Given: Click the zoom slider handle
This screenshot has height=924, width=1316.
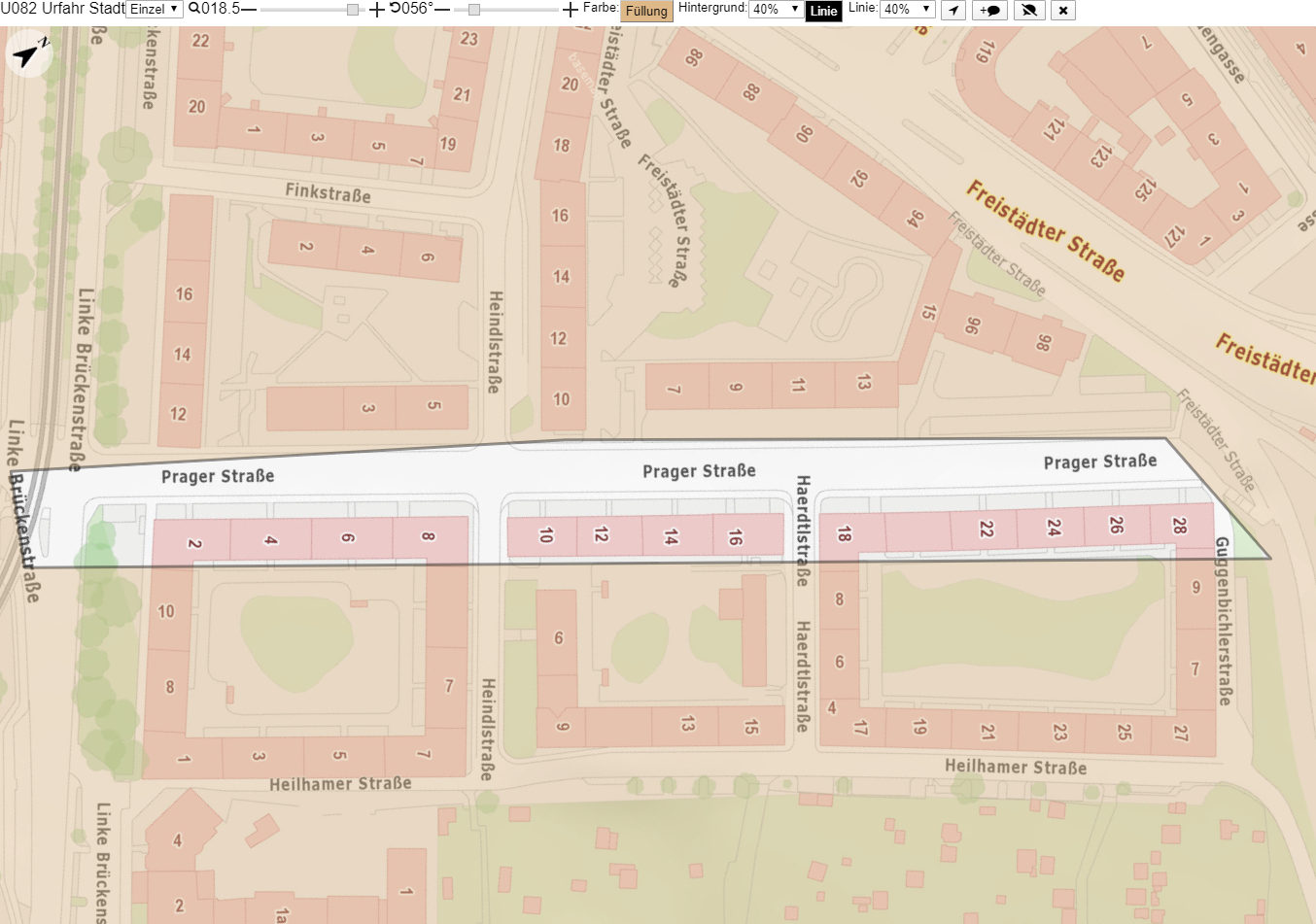Looking at the screenshot, I should [x=353, y=10].
